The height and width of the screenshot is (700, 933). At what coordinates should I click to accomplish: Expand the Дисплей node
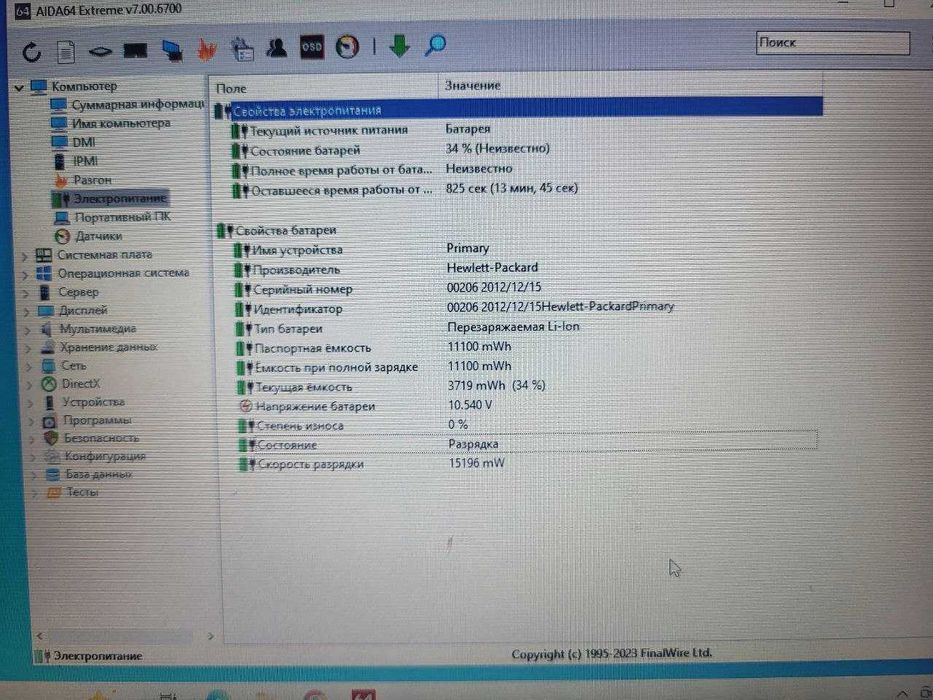click(27, 311)
